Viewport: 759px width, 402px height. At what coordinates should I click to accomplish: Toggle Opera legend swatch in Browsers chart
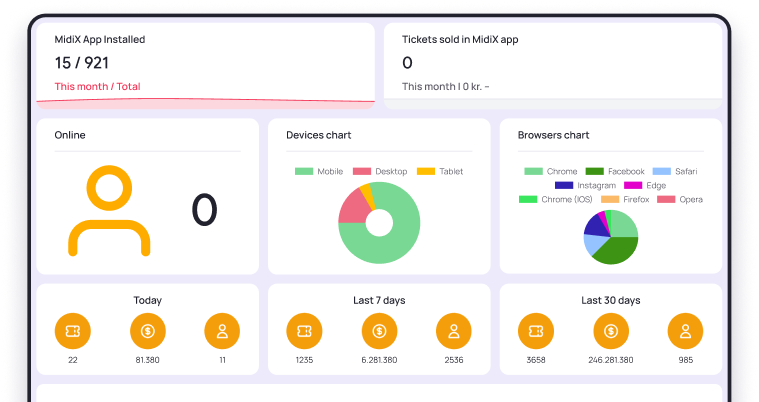[666, 200]
